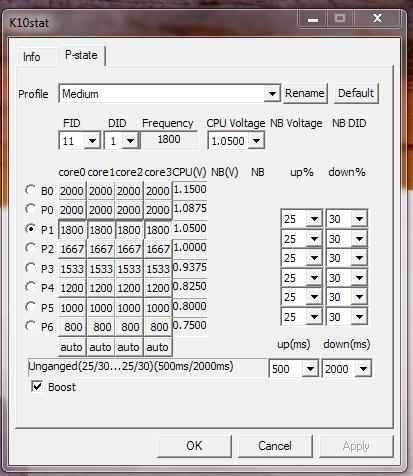Image resolution: width=413 pixels, height=476 pixels.
Task: Maximize the K10stat window
Action: point(340,19)
